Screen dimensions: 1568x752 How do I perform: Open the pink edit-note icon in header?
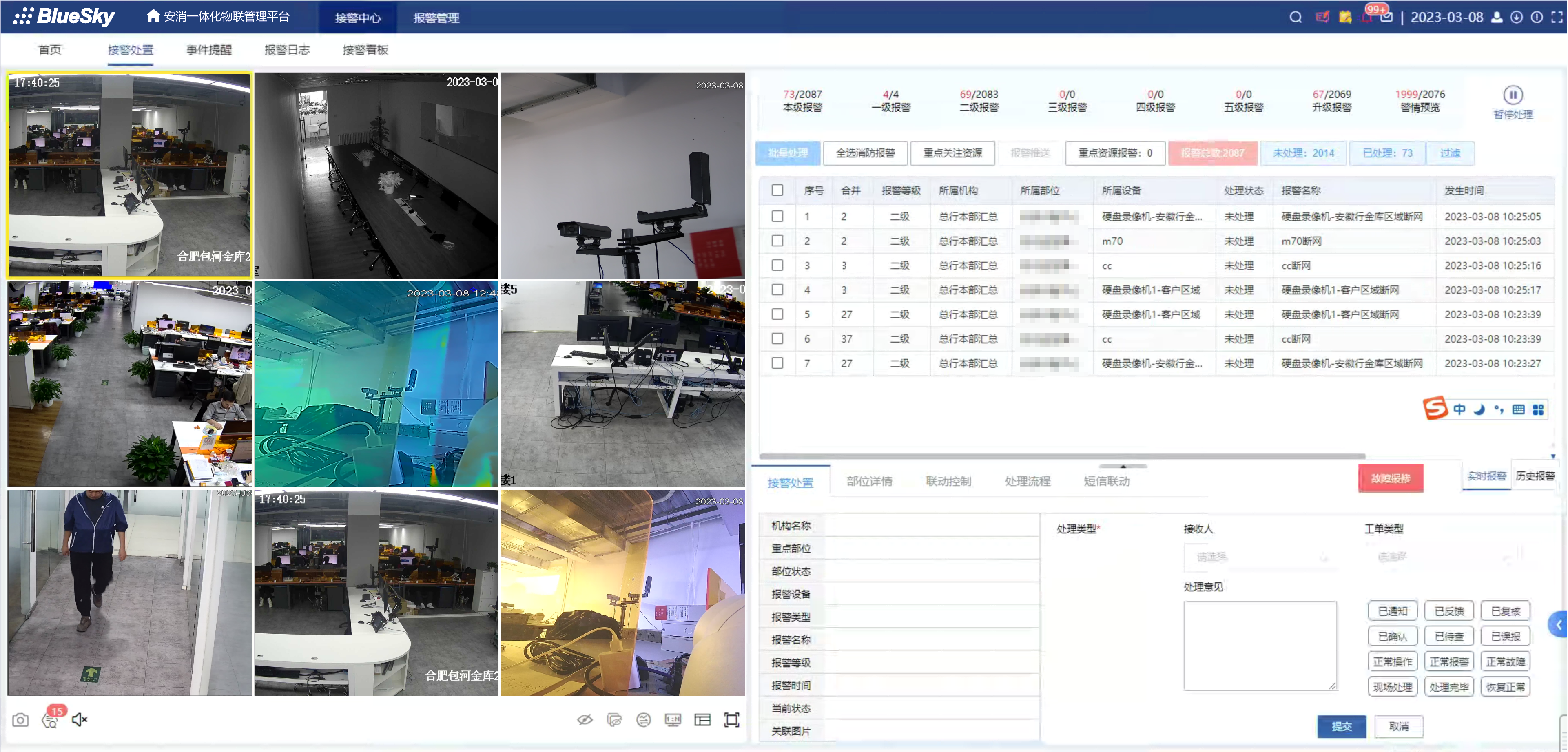(1322, 17)
